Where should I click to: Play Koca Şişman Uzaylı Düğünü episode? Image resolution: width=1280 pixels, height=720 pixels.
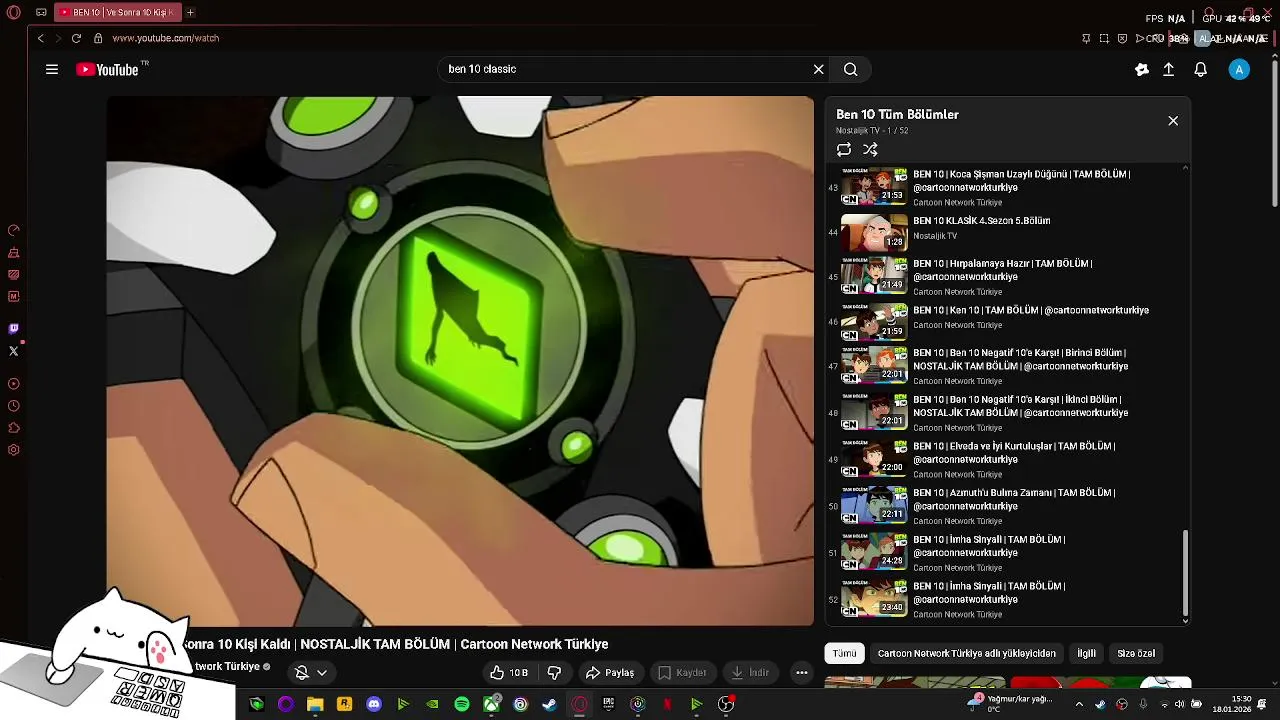coord(1005,187)
